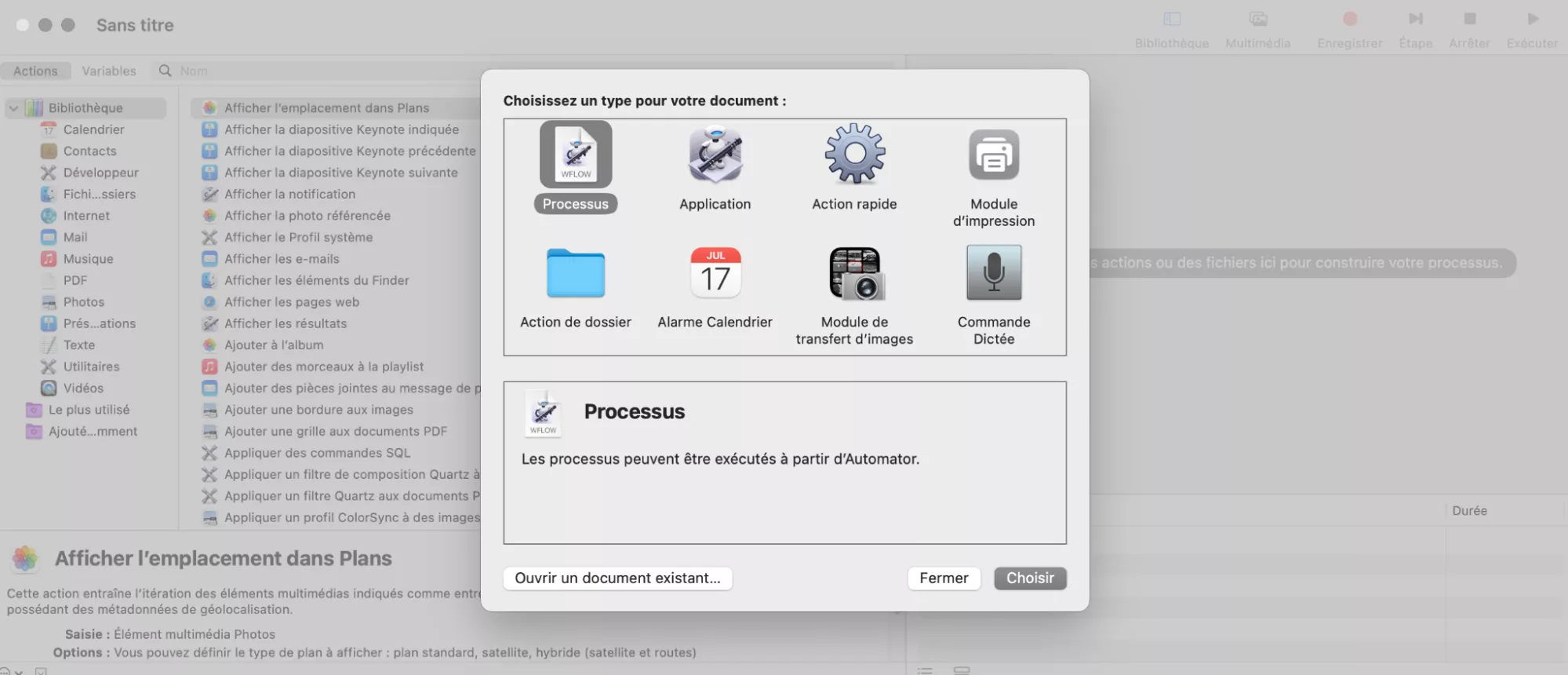Collapse the Bibliothèque tree disclosure arrow
The image size is (1568, 675).
[x=14, y=108]
